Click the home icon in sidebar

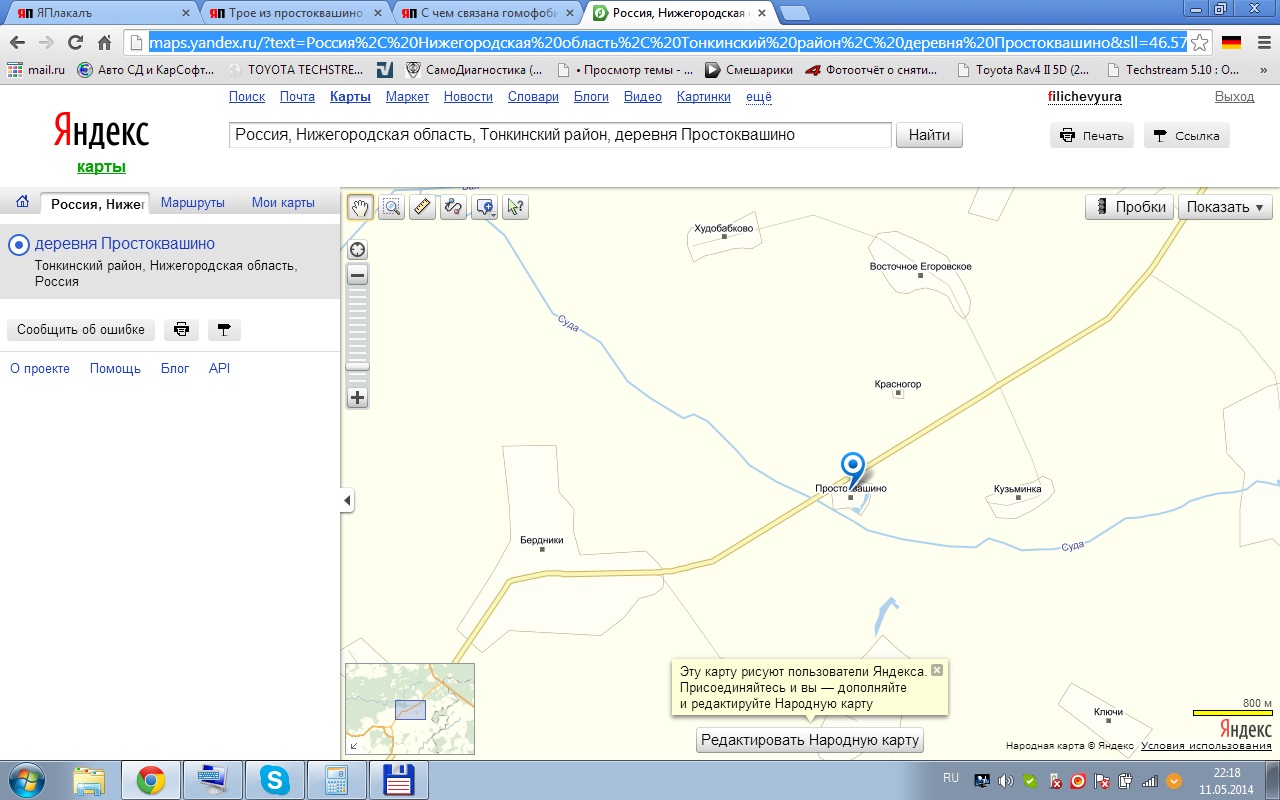tap(22, 202)
